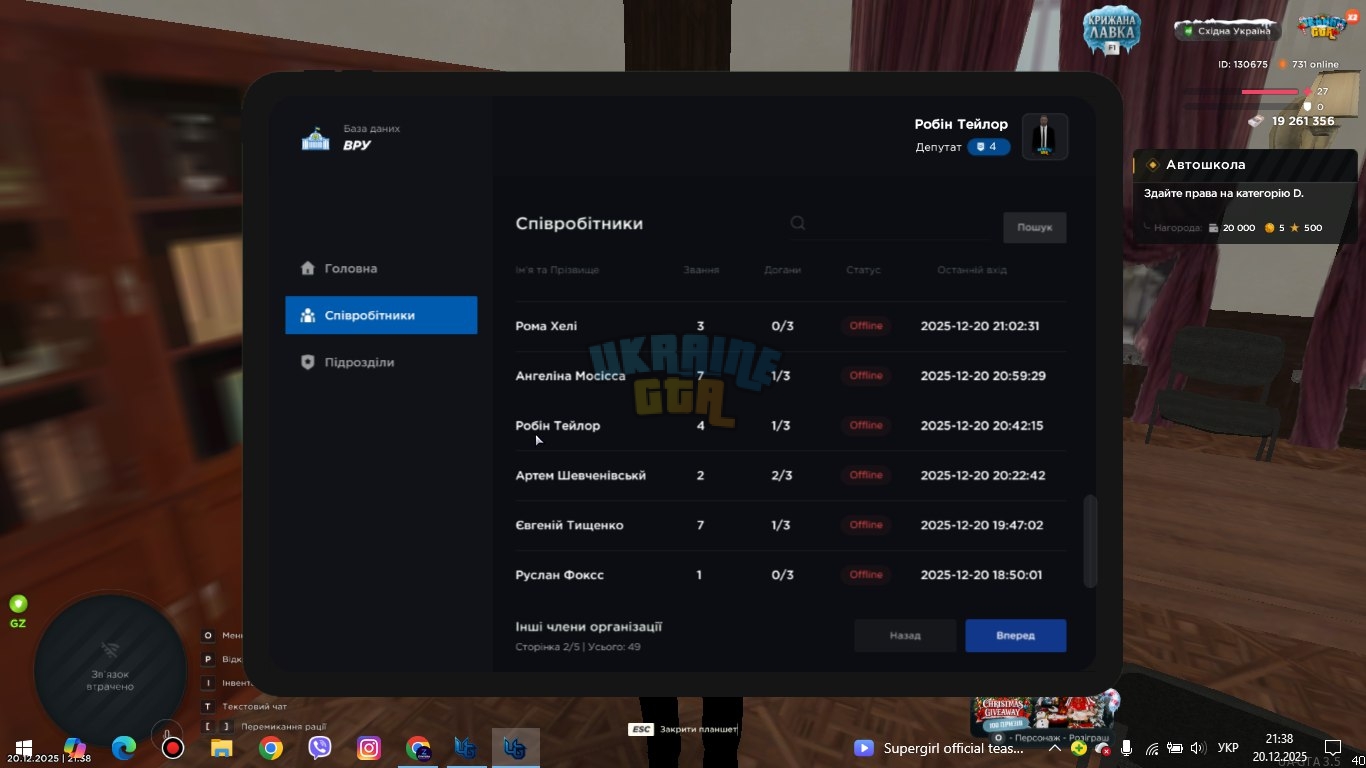Open Microsoft Copilot from the taskbar
Image resolution: width=1366 pixels, height=768 pixels.
pos(75,748)
